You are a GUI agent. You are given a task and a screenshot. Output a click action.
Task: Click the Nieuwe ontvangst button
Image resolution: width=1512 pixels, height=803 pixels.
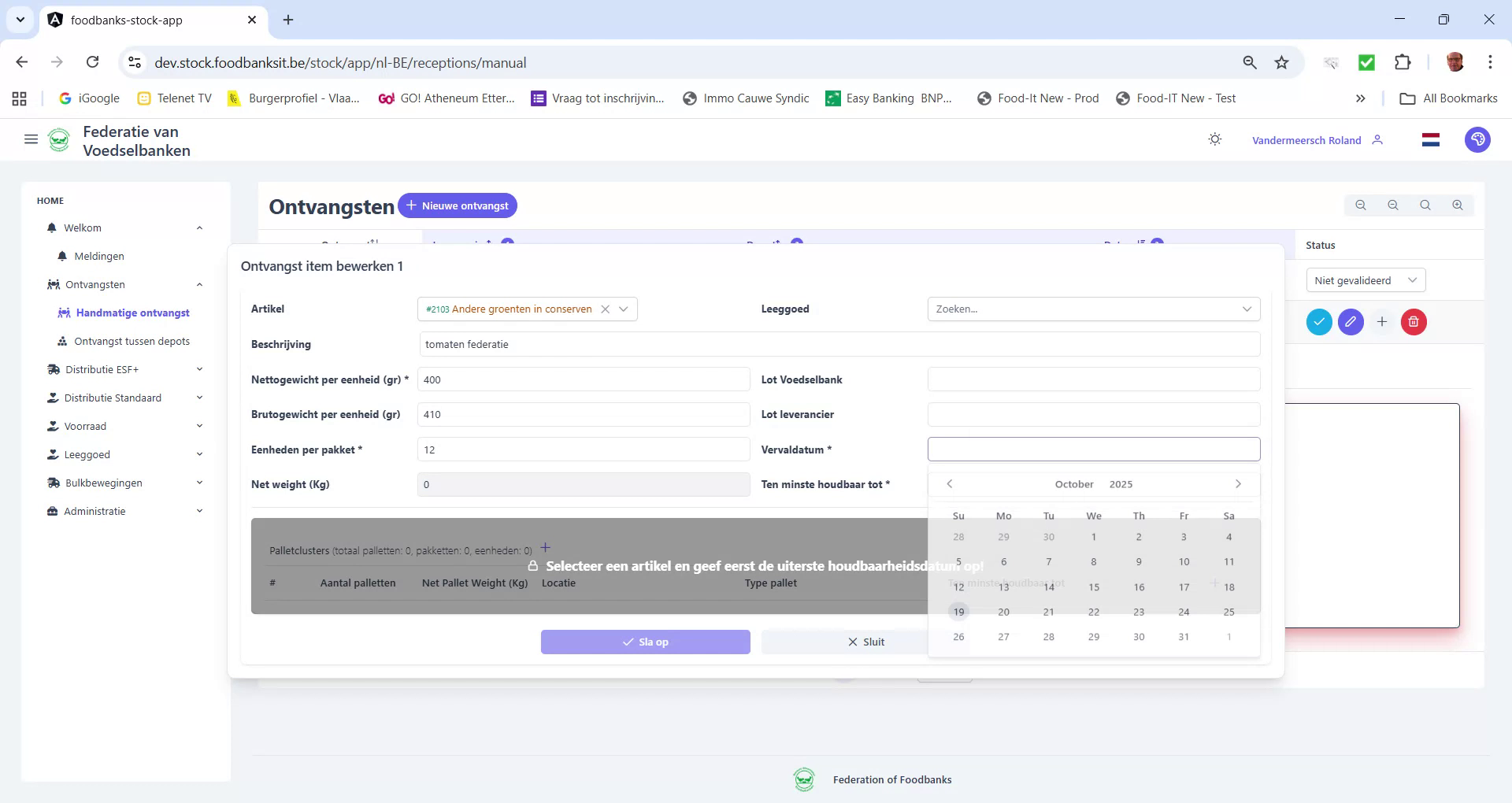click(x=458, y=205)
